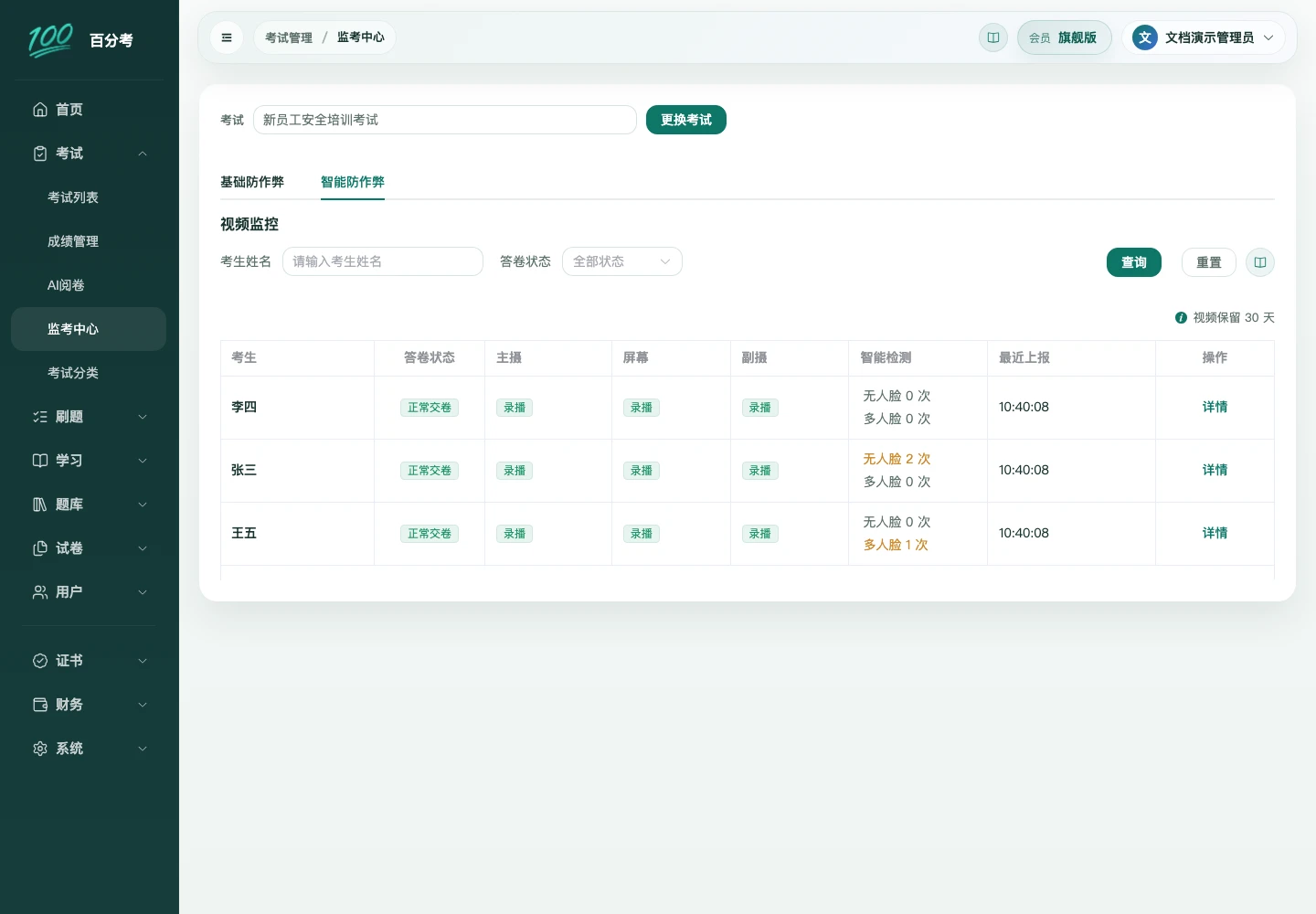Click 李四's 屏幕 录播 tag
1316x914 pixels.
642,408
